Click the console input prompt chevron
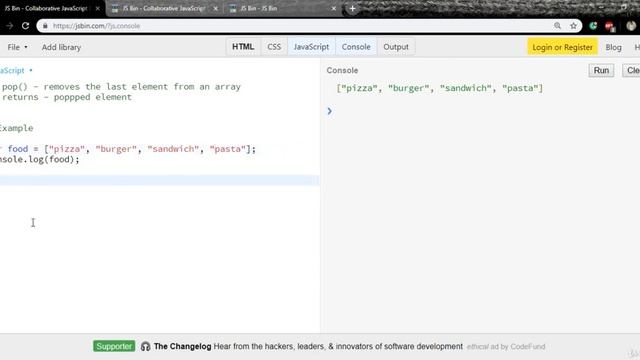This screenshot has width=640, height=360. (x=329, y=111)
